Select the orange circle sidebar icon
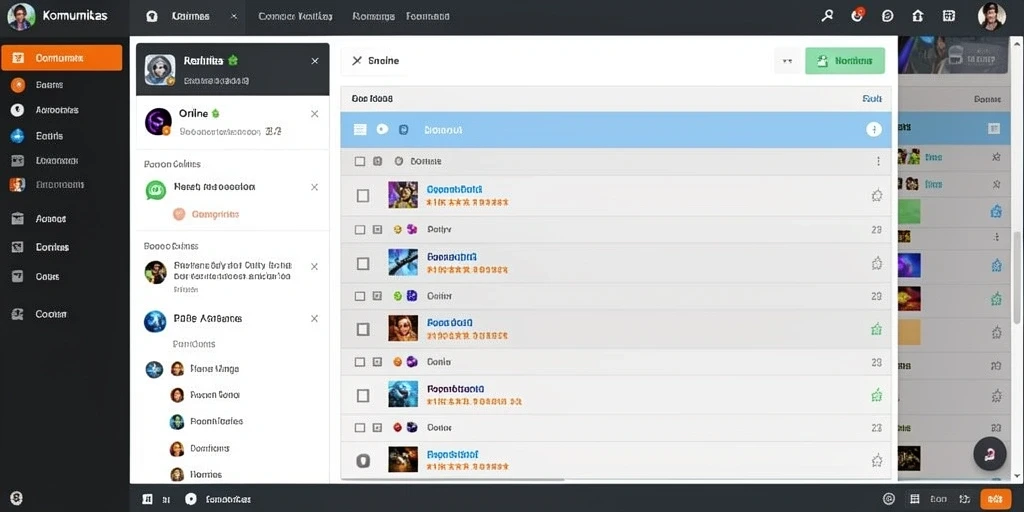 coord(18,84)
